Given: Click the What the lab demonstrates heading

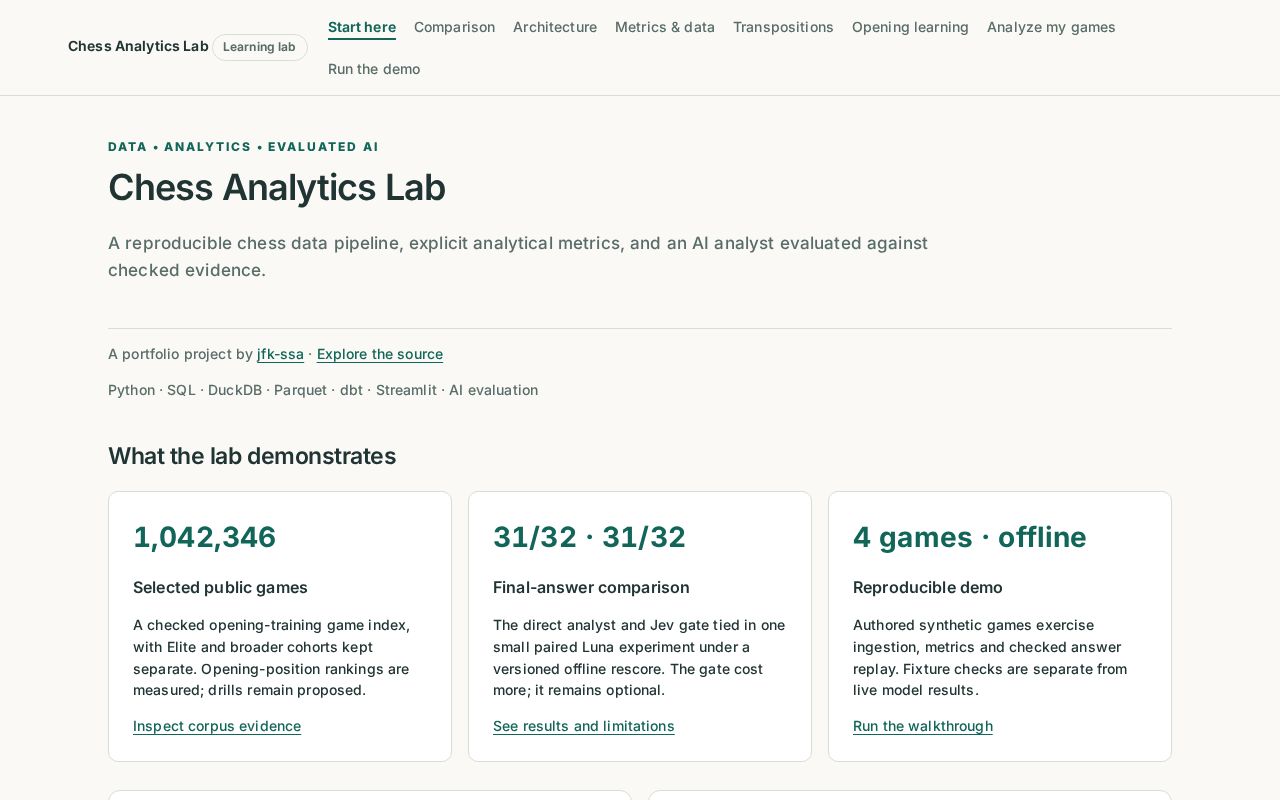Looking at the screenshot, I should (x=252, y=456).
